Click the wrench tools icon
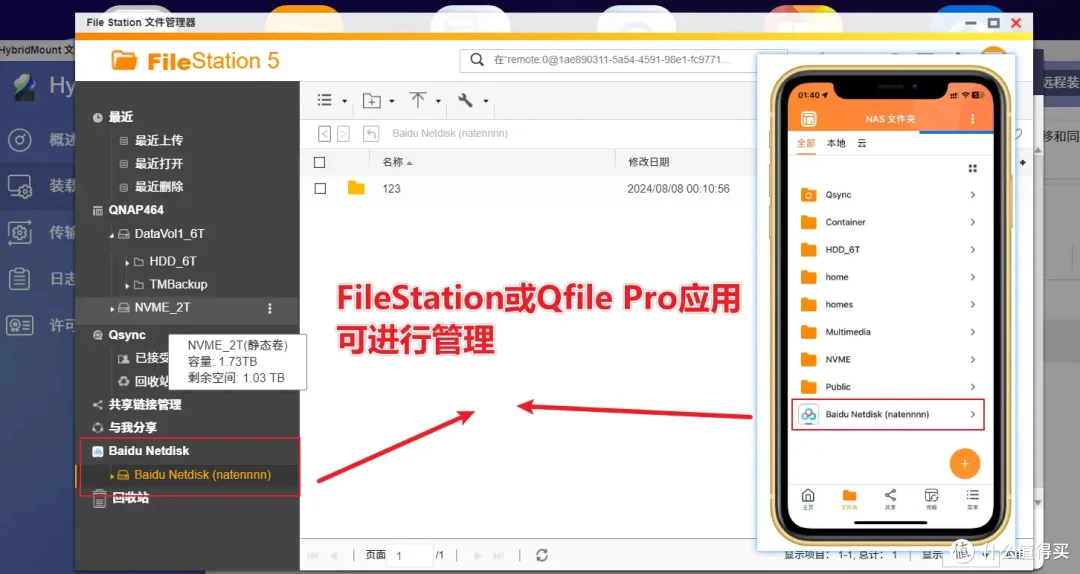The width and height of the screenshot is (1080, 574). click(466, 100)
